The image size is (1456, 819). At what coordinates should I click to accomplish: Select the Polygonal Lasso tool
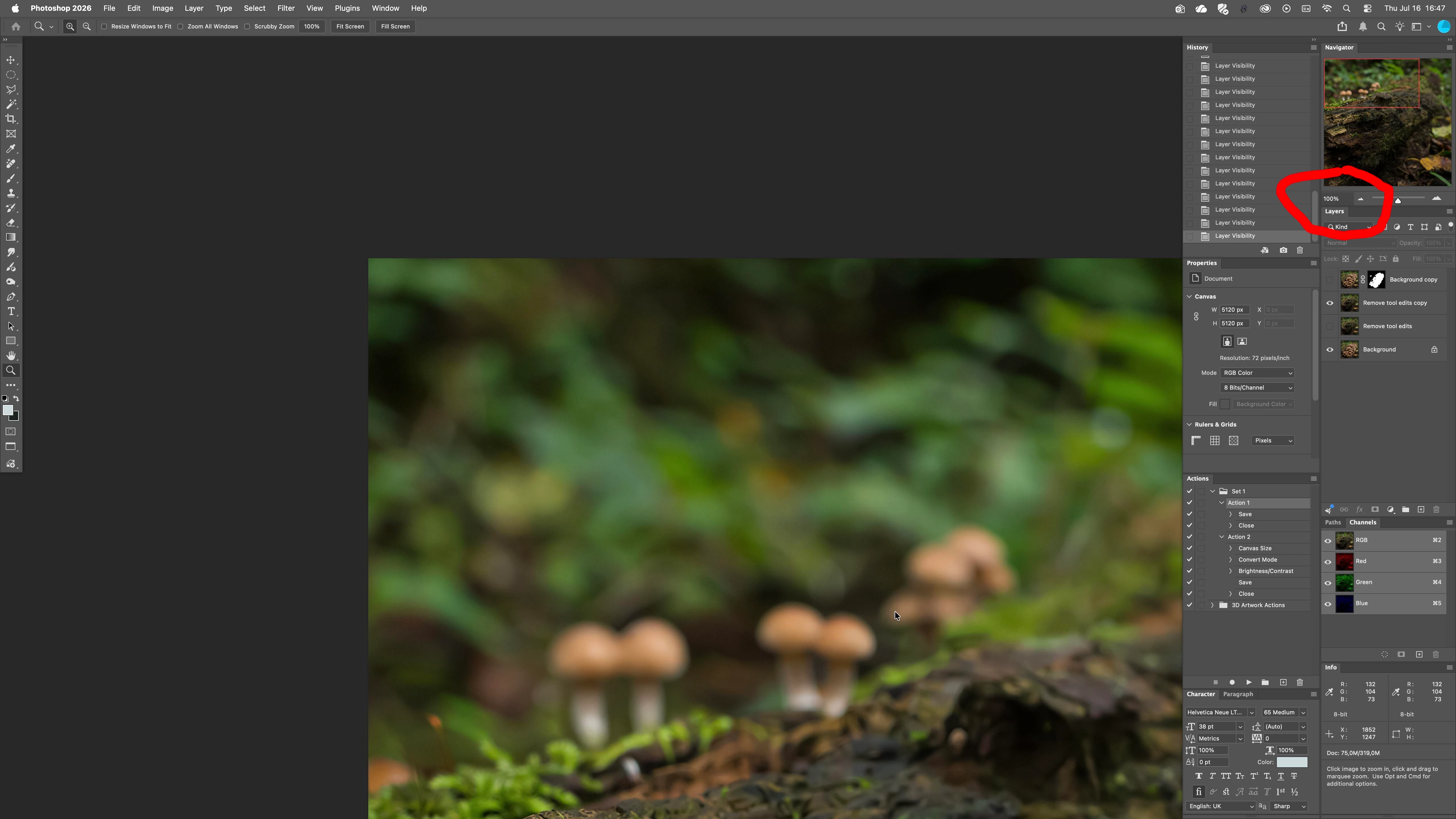pos(11,89)
